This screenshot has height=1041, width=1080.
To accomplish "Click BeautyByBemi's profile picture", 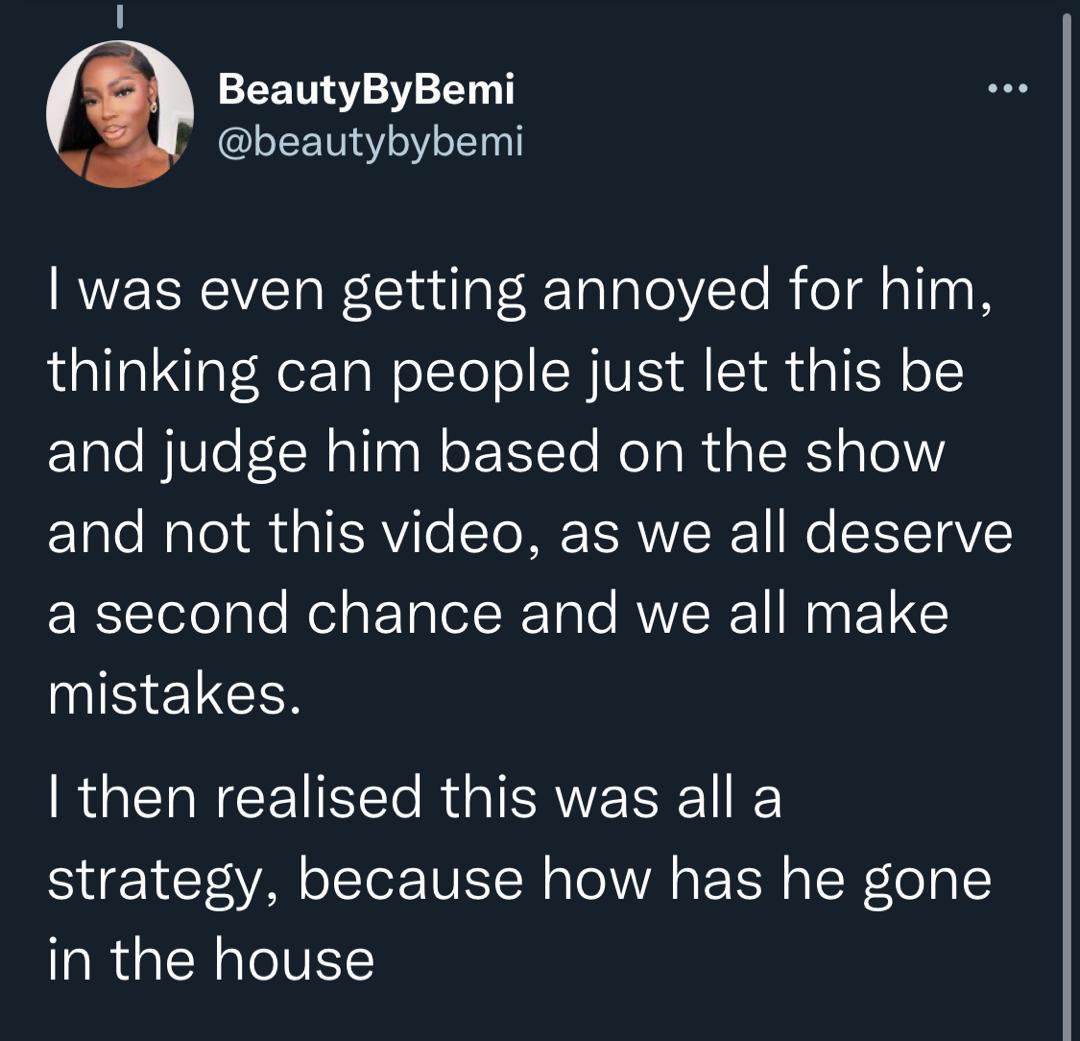I will 120,114.
